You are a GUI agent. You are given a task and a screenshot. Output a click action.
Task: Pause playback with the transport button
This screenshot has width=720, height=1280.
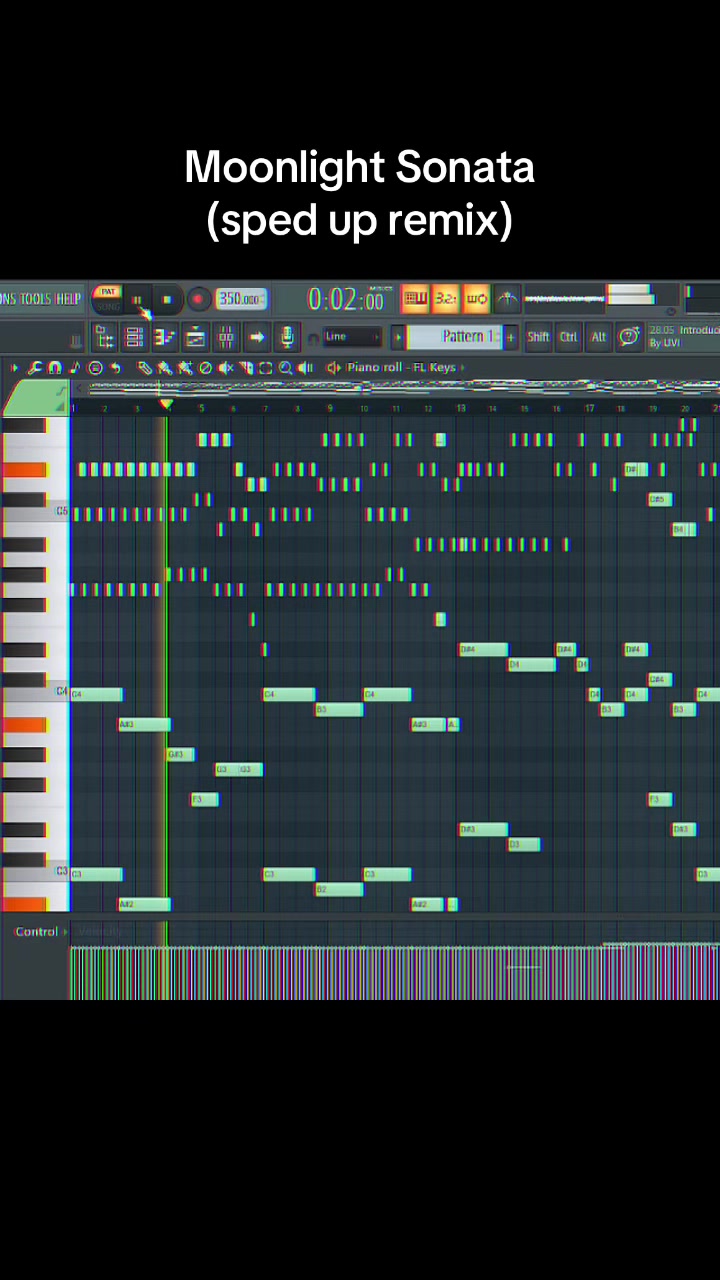[x=137, y=299]
